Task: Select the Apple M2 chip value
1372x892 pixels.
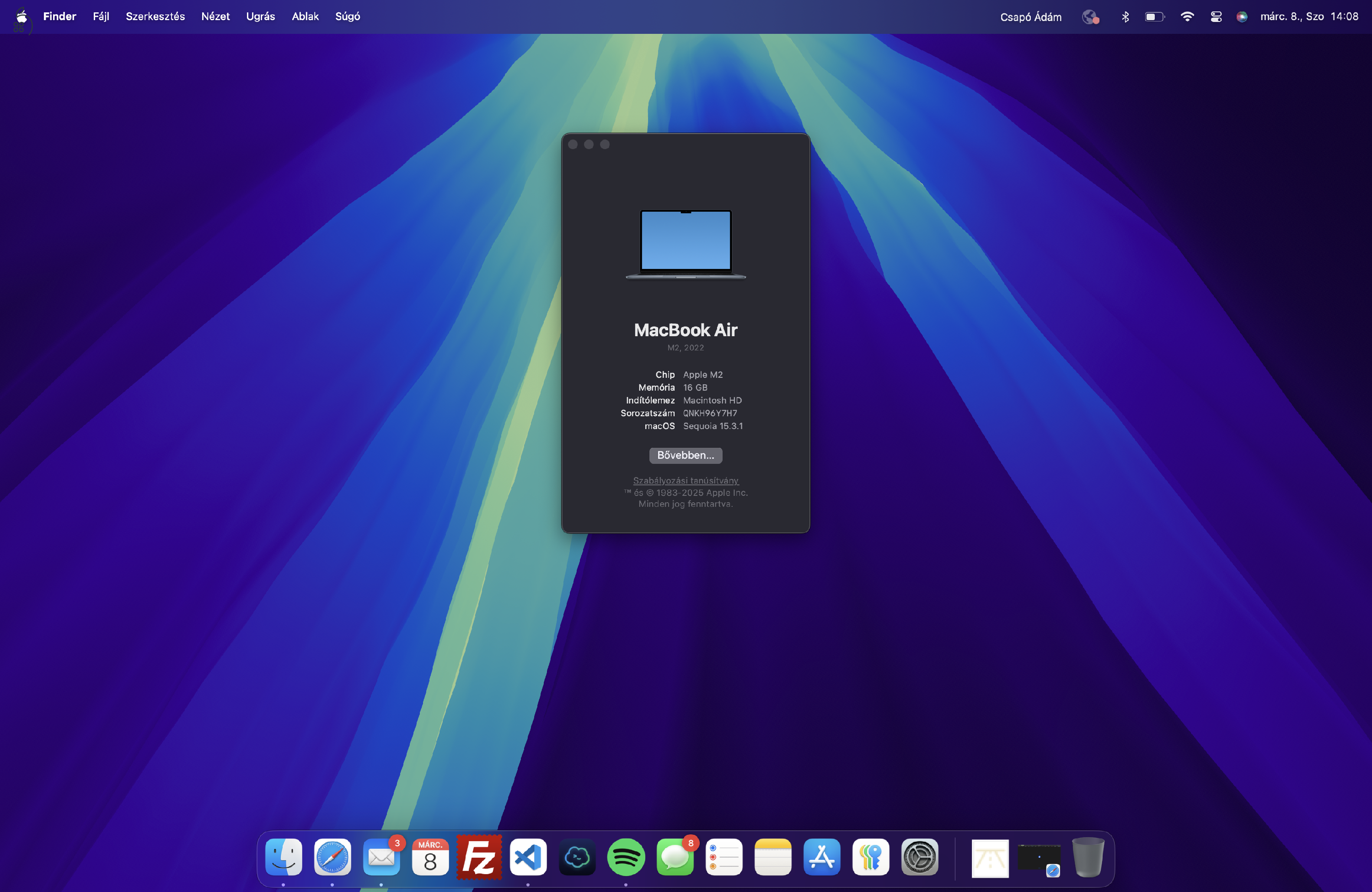Action: coord(703,375)
